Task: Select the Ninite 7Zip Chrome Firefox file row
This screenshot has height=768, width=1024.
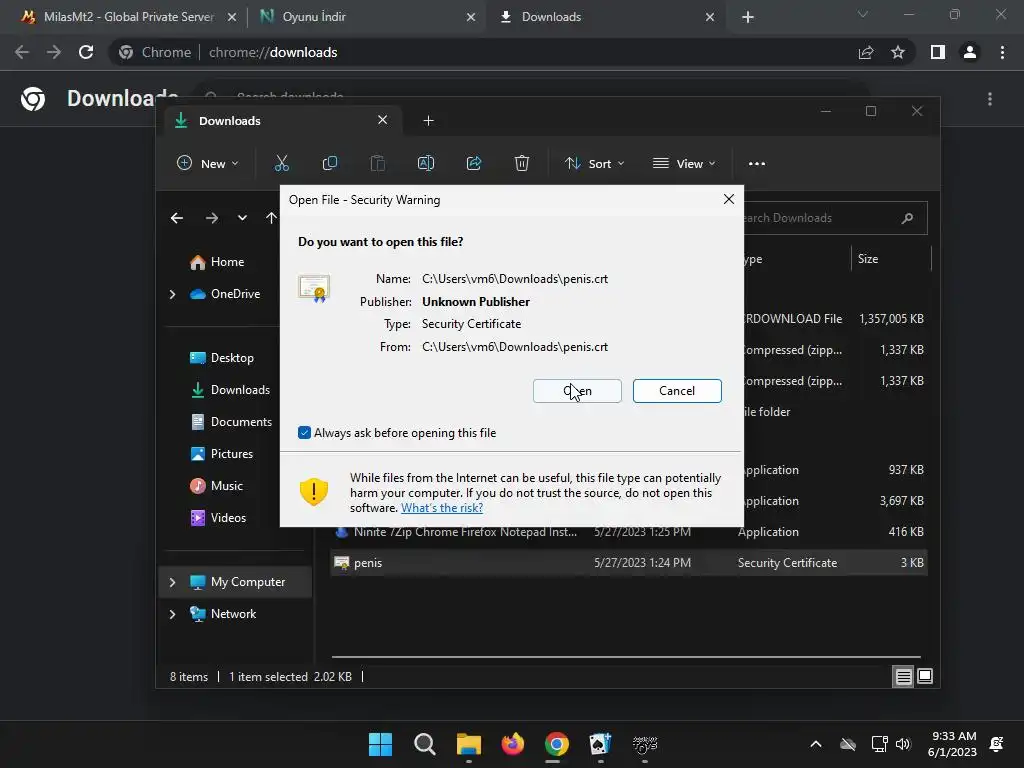Action: point(629,532)
